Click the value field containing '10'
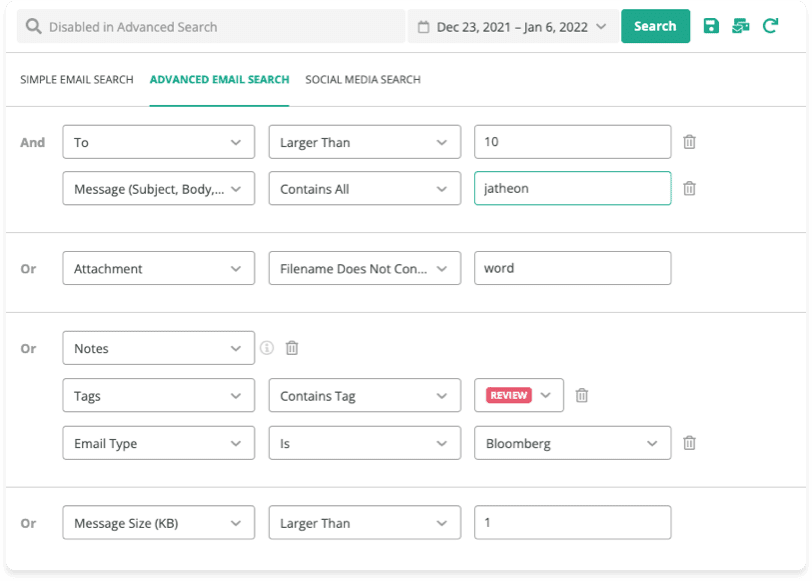Image resolution: width=812 pixels, height=581 pixels. [x=573, y=142]
